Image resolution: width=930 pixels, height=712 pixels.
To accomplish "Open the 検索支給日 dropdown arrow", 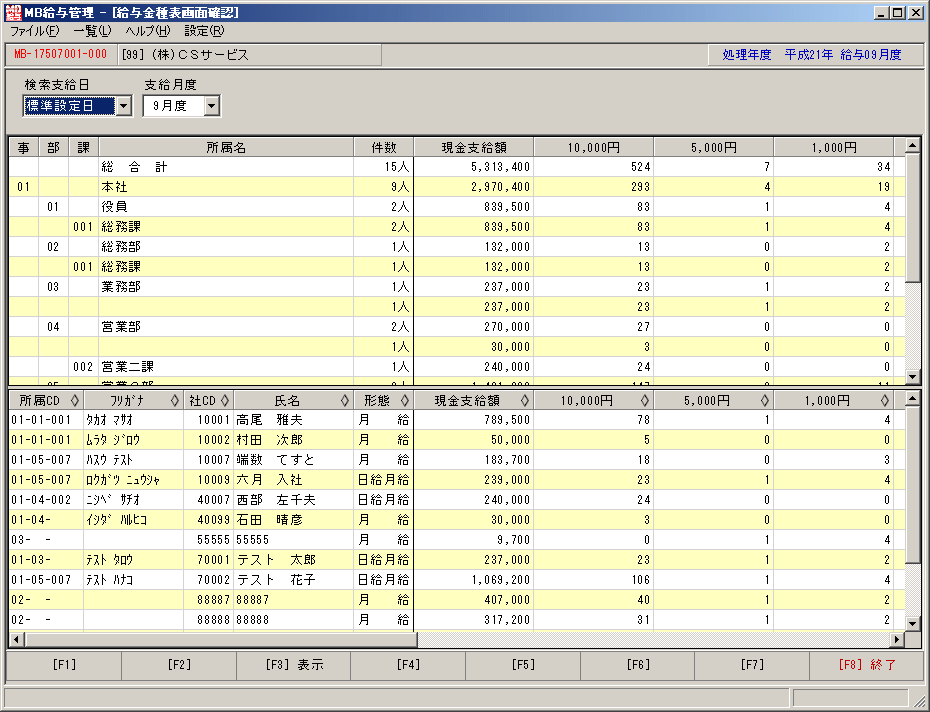I will pos(123,106).
